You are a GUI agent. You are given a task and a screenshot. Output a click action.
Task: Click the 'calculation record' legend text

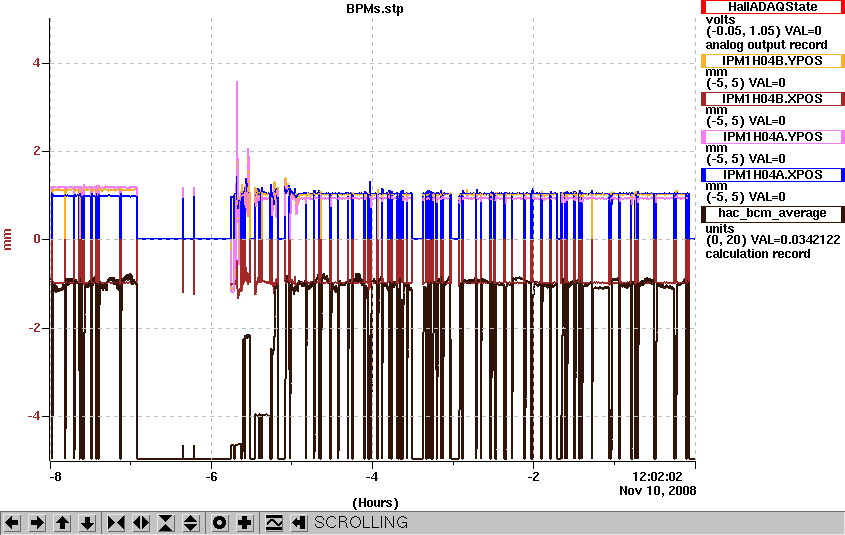(758, 254)
